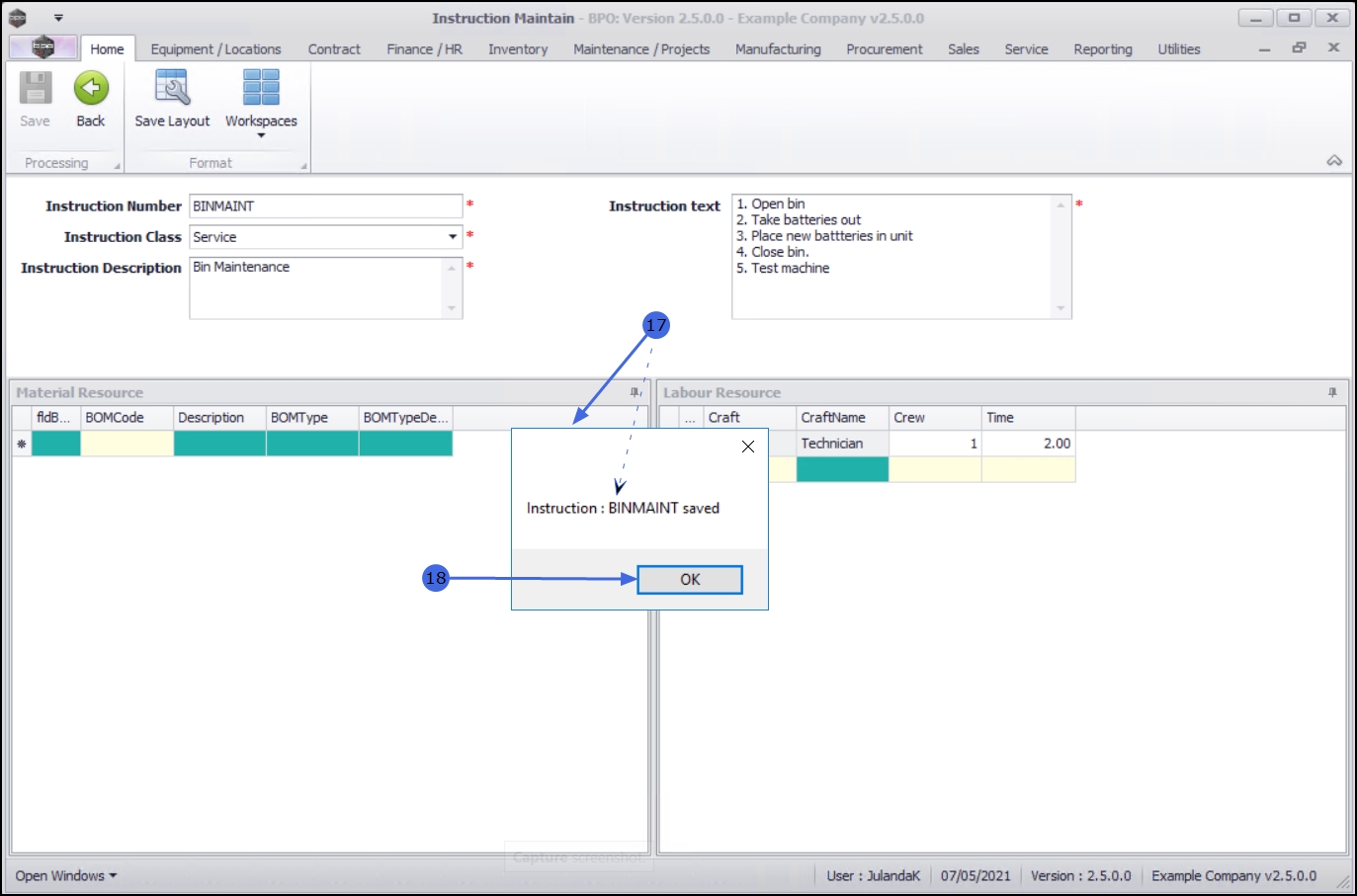Sort by the BOMTypeDe... column header
The height and width of the screenshot is (896, 1357).
coord(405,418)
